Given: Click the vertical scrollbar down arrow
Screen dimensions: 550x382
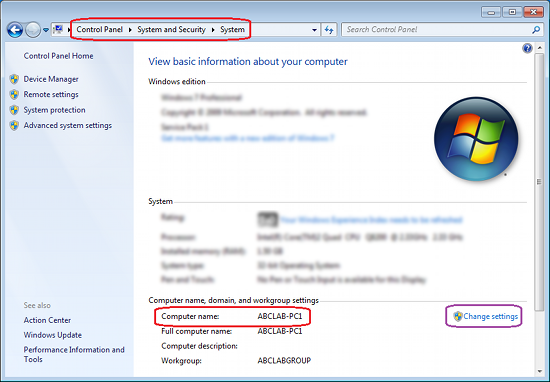Looking at the screenshot, I should click(539, 371).
